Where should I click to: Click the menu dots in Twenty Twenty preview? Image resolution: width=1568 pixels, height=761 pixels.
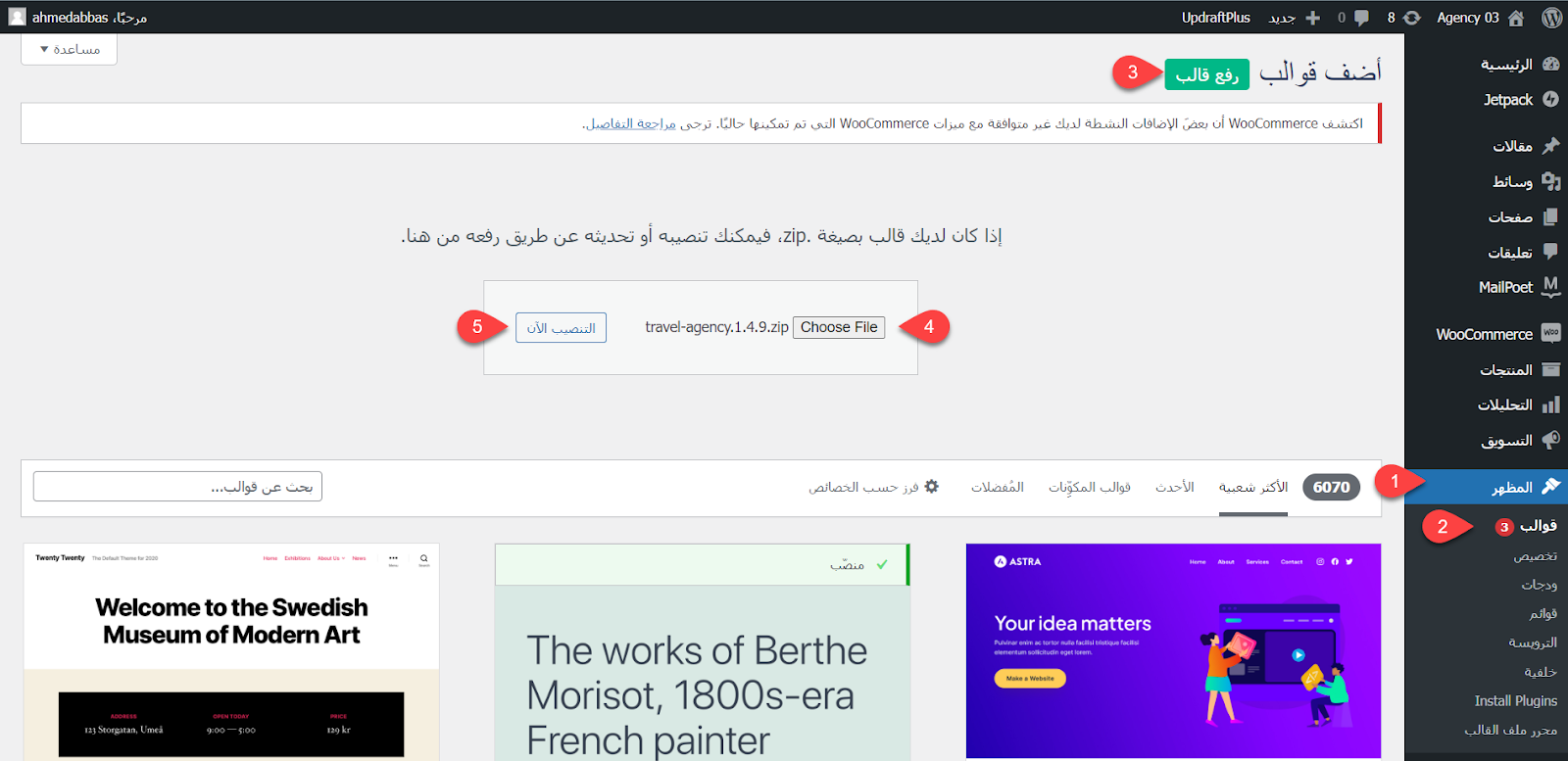tap(393, 558)
